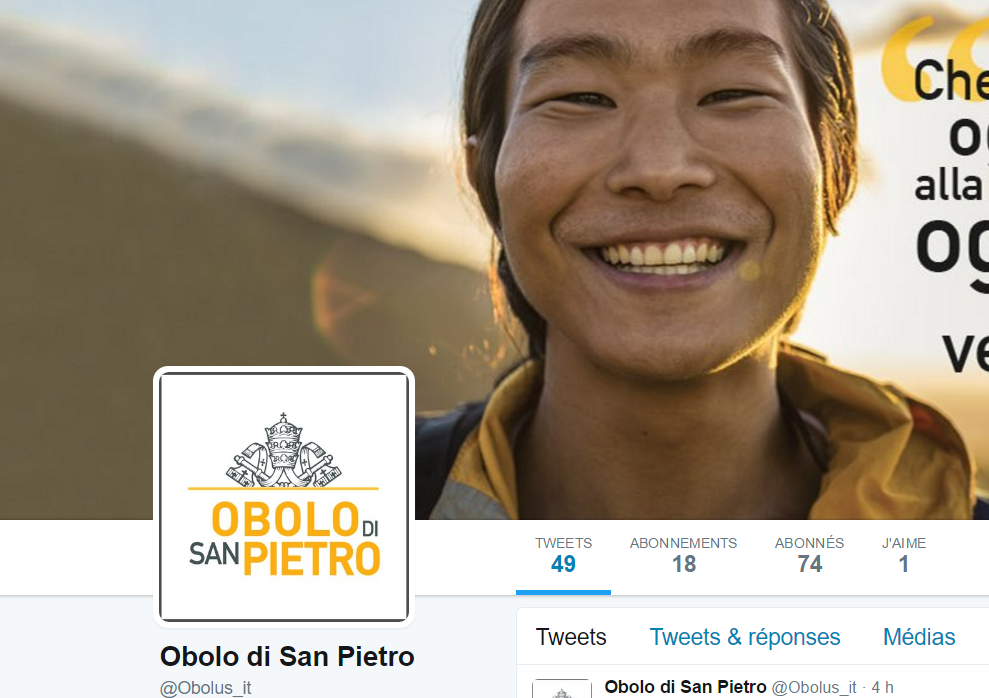Viewport: 989px width, 698px height.
Task: Click the orange OBOLO text in logo
Action: tap(285, 520)
